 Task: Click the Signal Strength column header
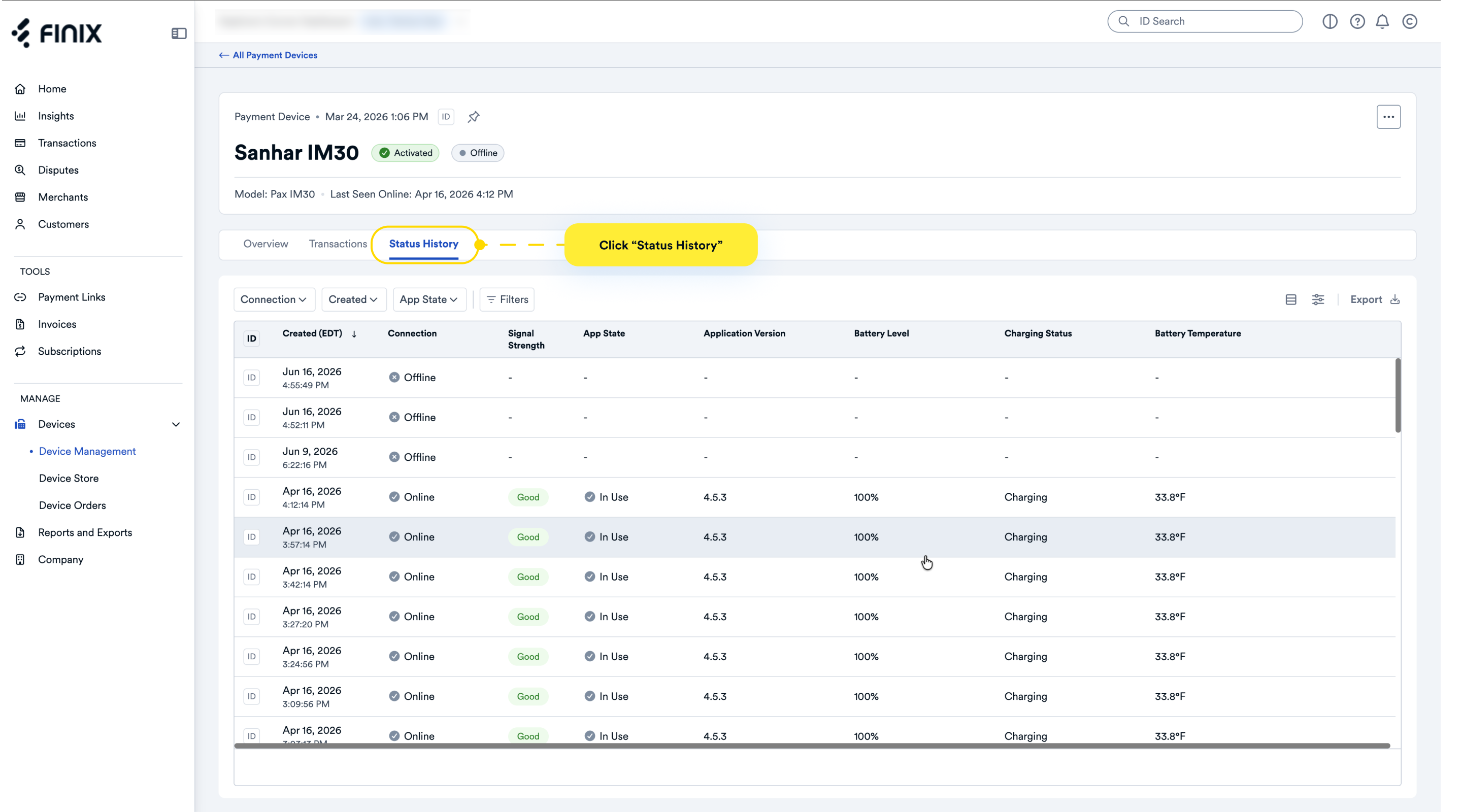[x=525, y=340]
